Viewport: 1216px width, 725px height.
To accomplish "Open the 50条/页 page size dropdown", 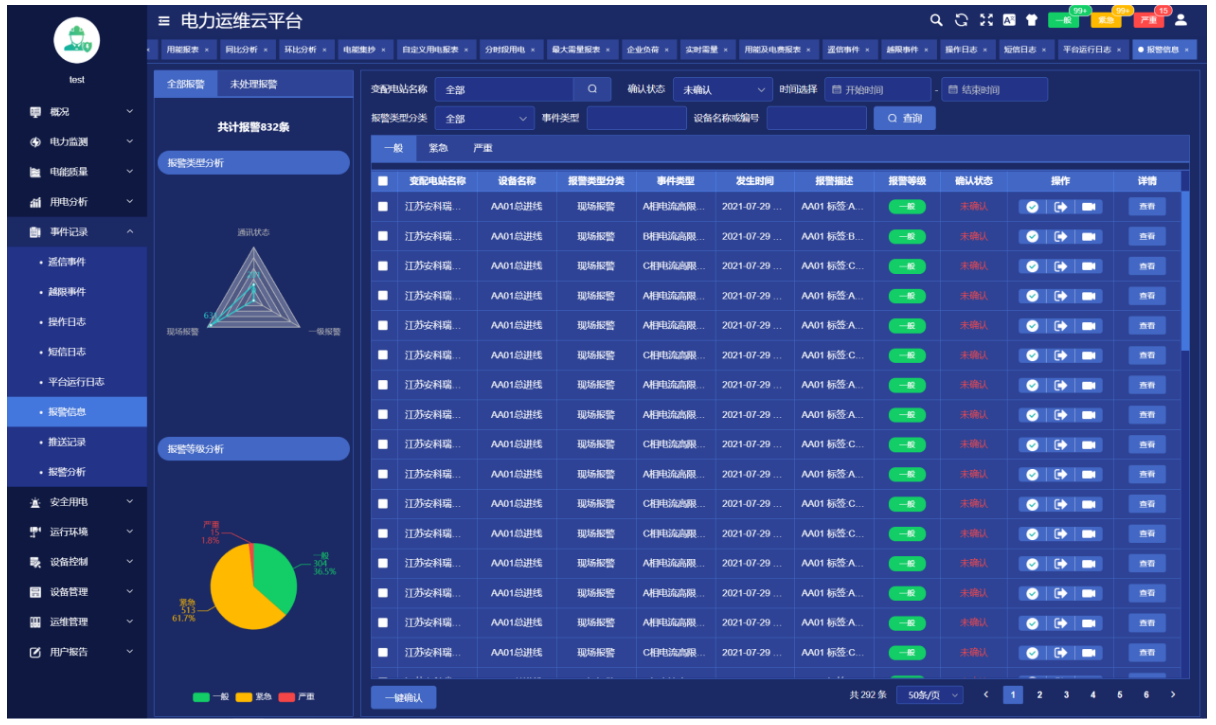I will [x=930, y=695].
